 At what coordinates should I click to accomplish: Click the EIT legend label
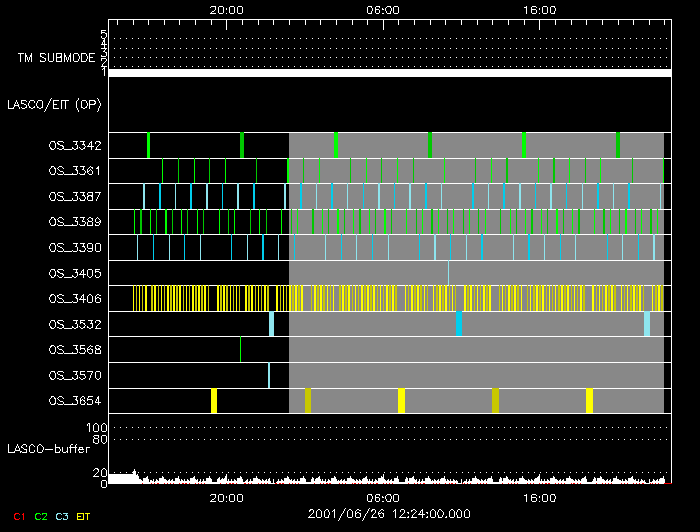pos(84,516)
